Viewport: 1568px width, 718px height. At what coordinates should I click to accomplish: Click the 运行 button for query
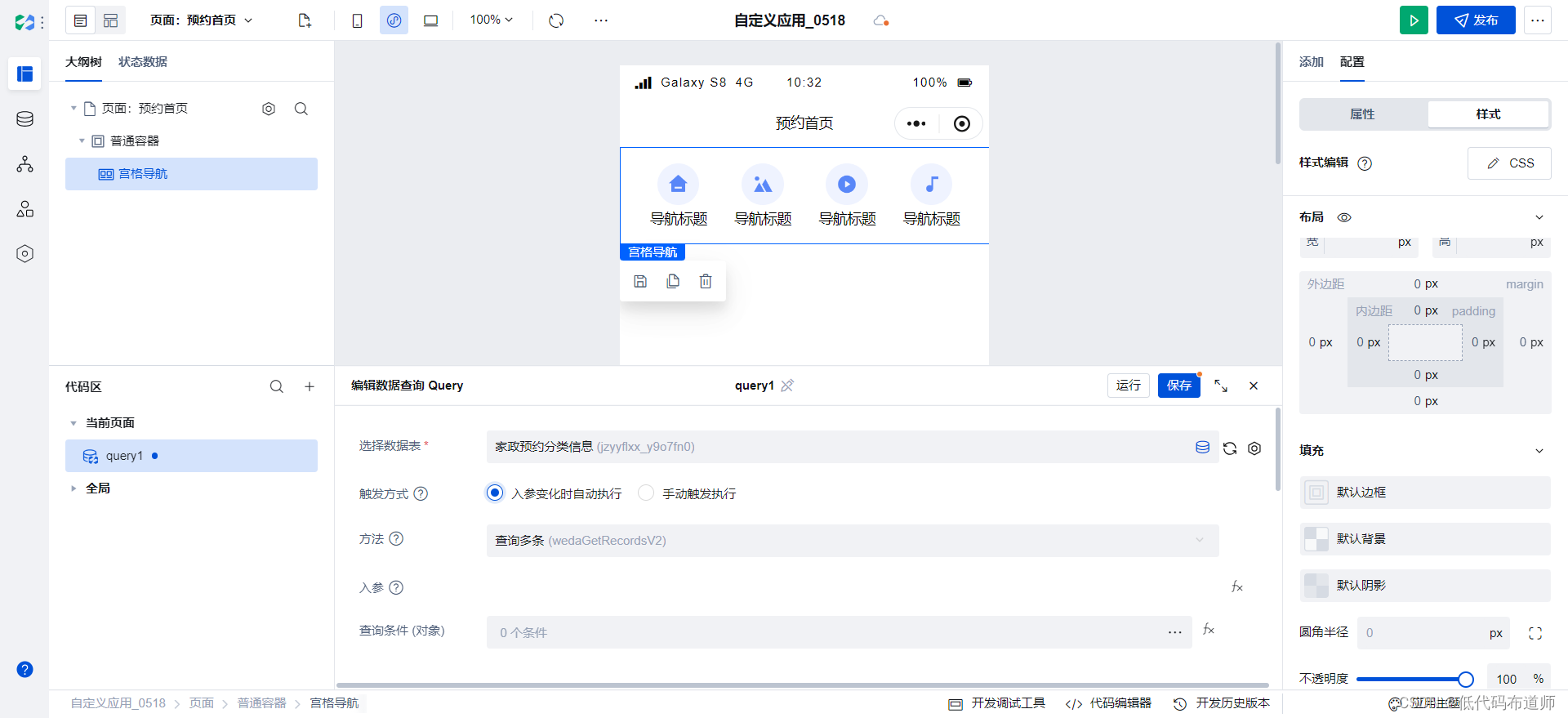[1129, 386]
